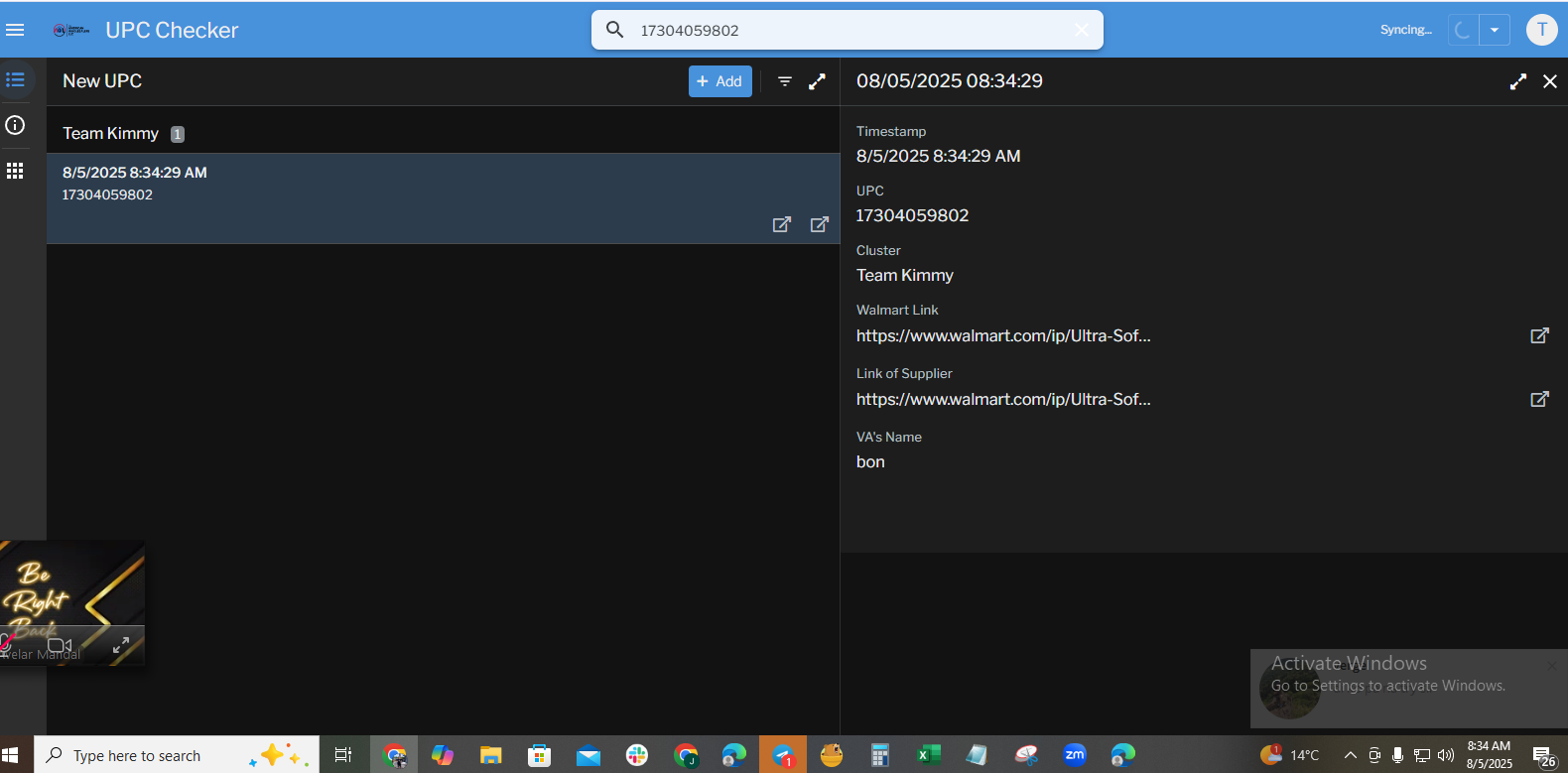The height and width of the screenshot is (773, 1568).
Task: Close the record detail panel
Action: [1549, 81]
